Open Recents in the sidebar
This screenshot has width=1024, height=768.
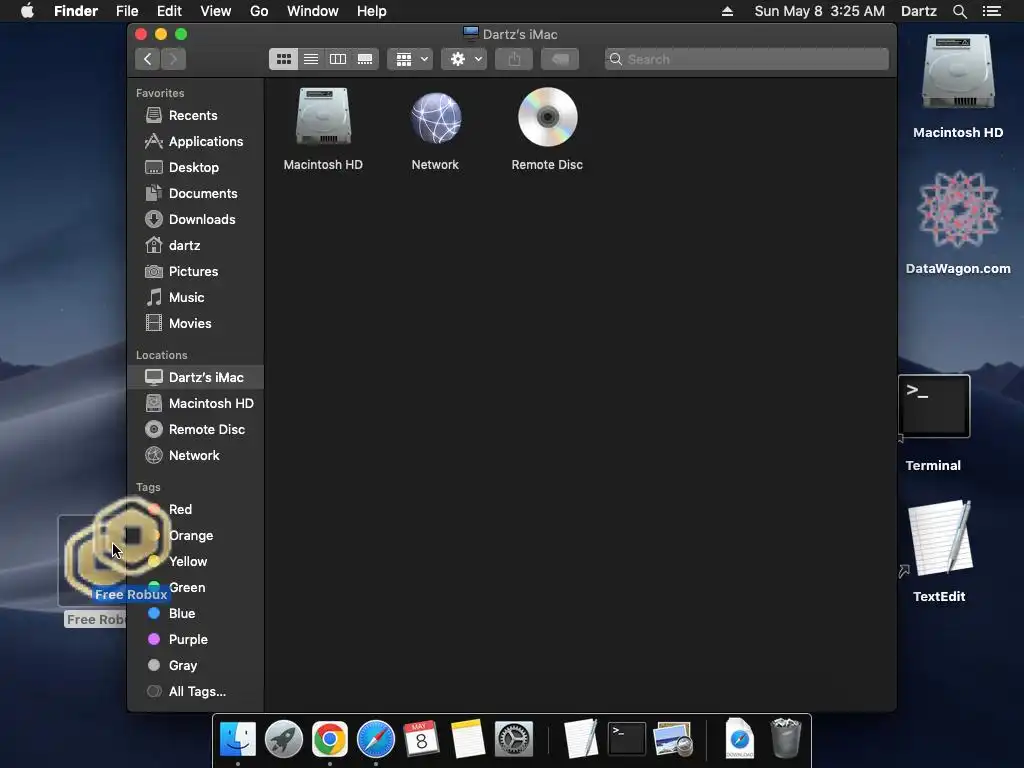coord(196,116)
